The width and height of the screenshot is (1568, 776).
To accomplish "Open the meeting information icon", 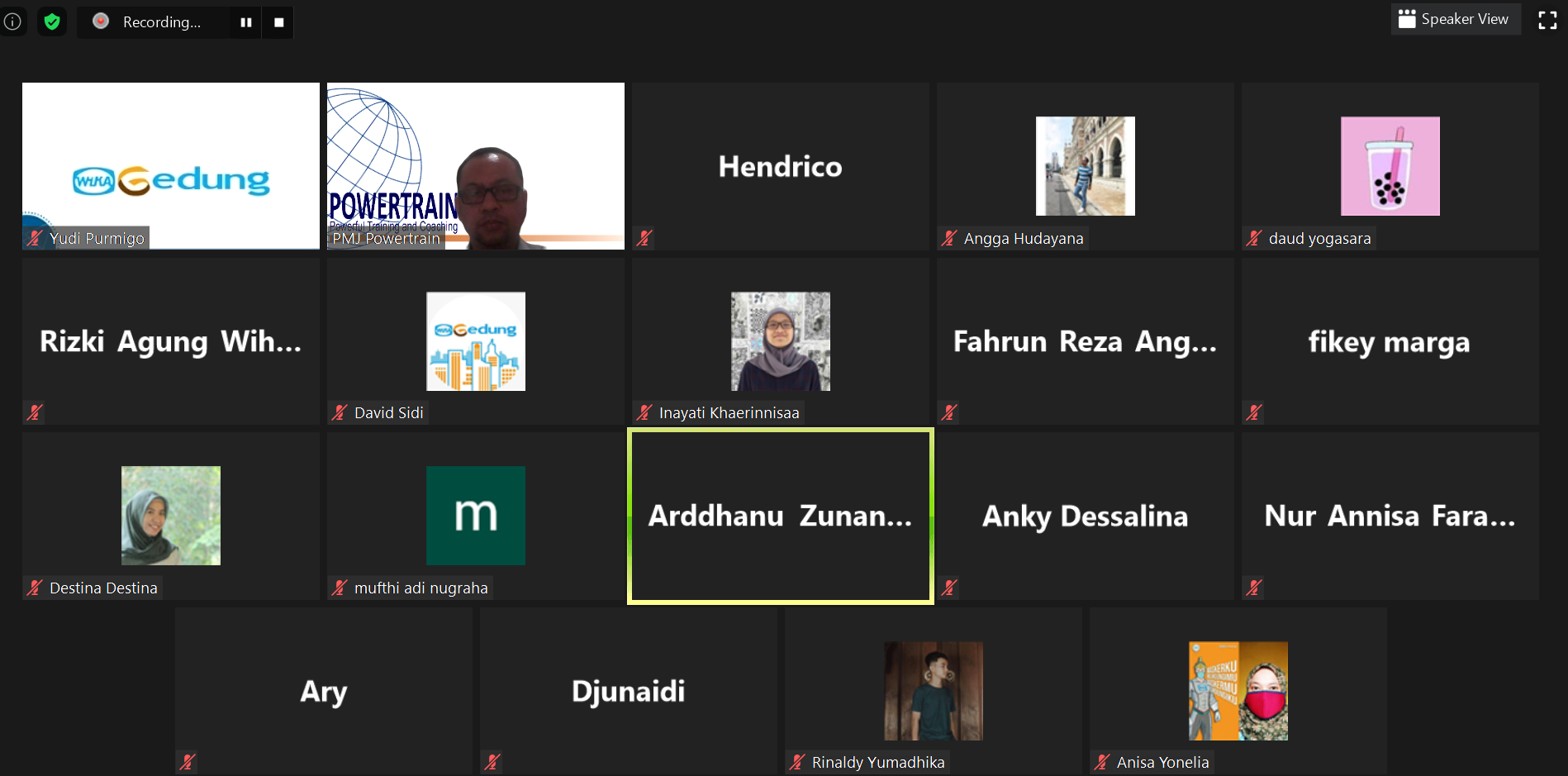I will pos(12,21).
